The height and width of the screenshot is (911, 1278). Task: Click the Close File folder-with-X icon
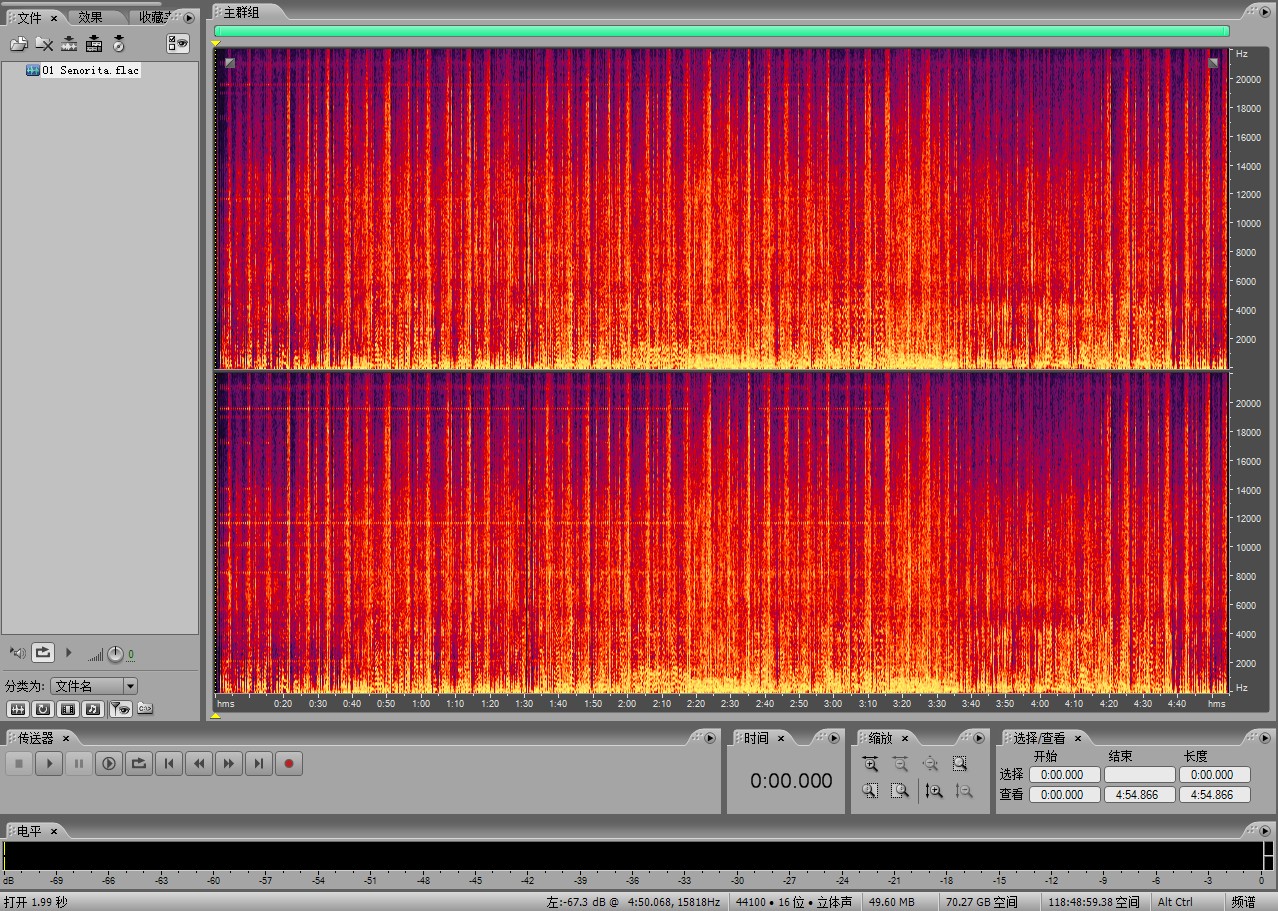(44, 44)
